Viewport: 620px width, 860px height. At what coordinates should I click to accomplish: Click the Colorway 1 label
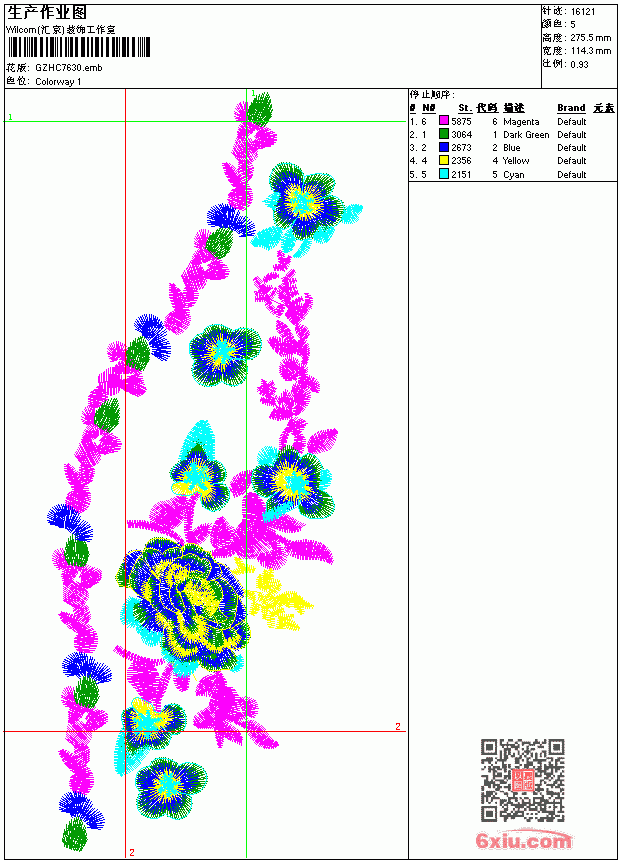click(x=58, y=82)
